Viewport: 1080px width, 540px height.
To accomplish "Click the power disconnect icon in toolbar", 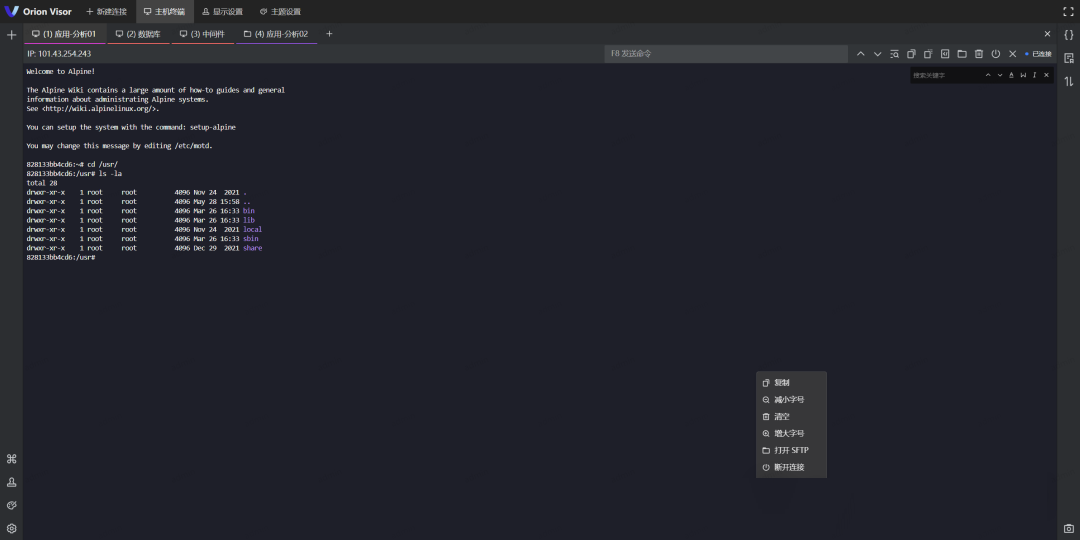I will click(996, 54).
